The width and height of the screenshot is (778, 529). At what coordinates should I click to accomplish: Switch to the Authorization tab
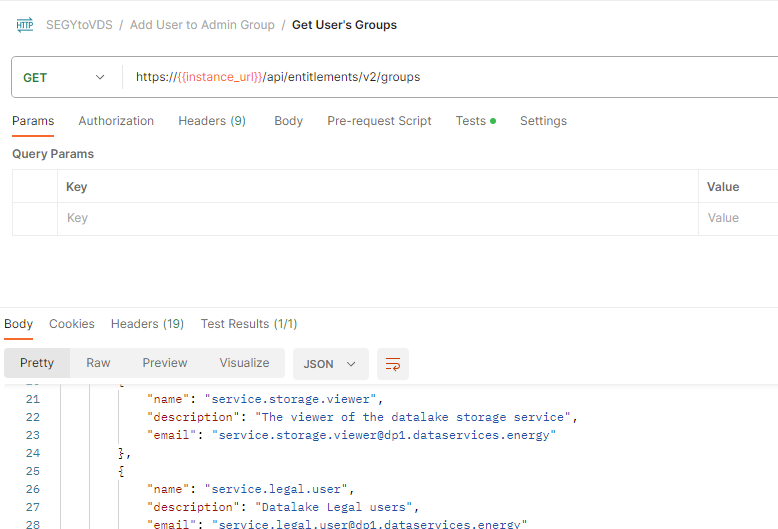click(x=116, y=121)
